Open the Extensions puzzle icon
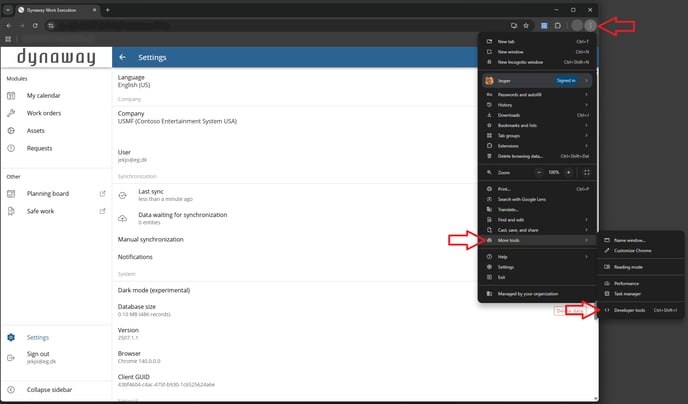 tap(558, 24)
